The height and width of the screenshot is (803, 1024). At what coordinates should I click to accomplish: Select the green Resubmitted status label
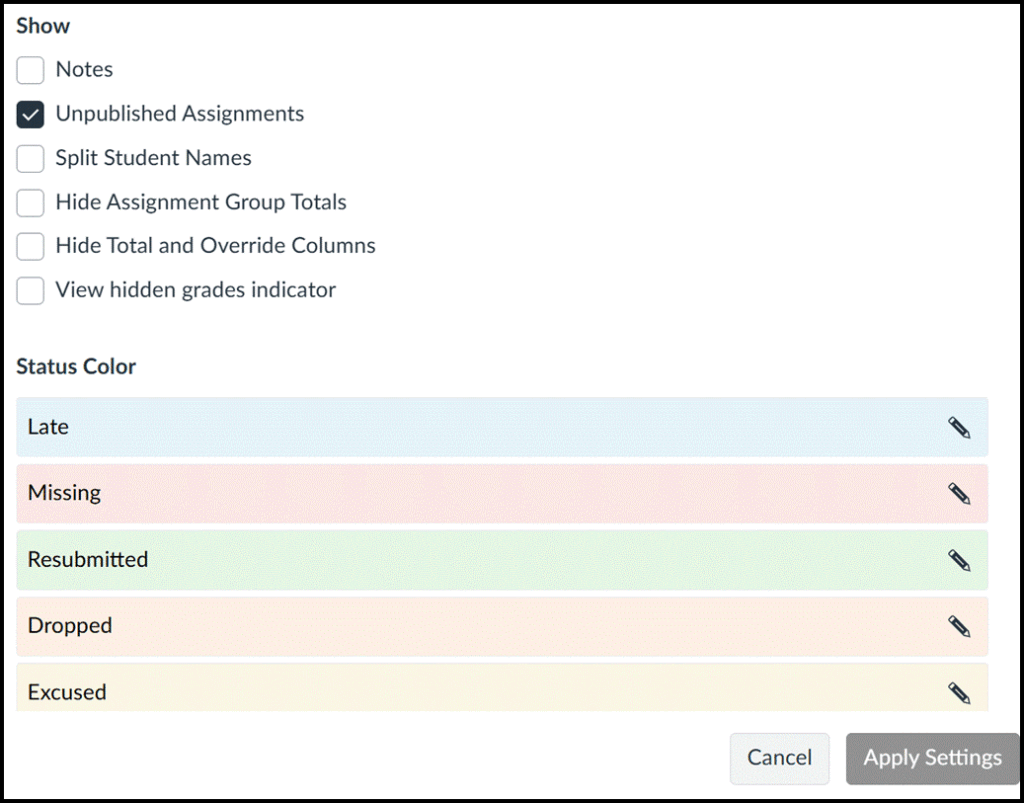coord(88,559)
